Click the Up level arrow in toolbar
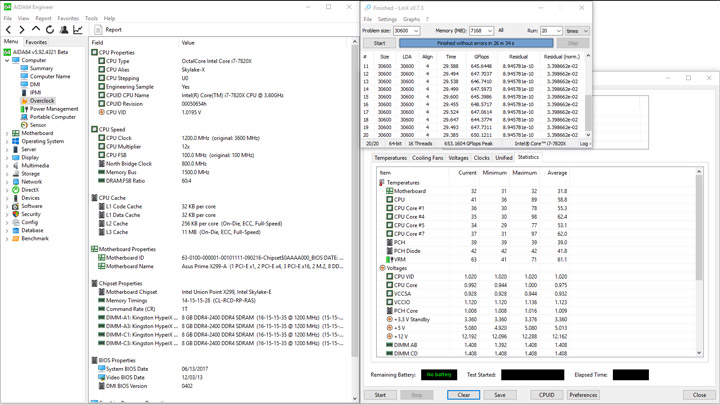 (x=36, y=30)
